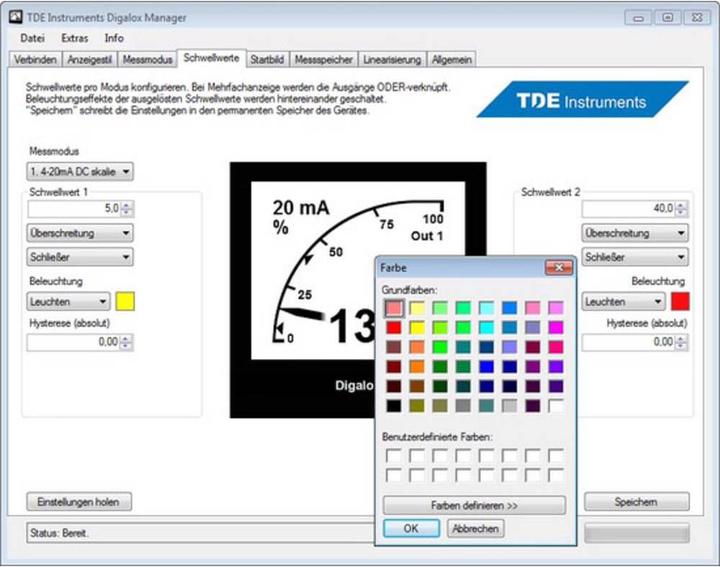Screen dimensions: 720x567
Task: Open Schwellwert 1 Schließer dropdown
Action: pyautogui.click(x=80, y=257)
